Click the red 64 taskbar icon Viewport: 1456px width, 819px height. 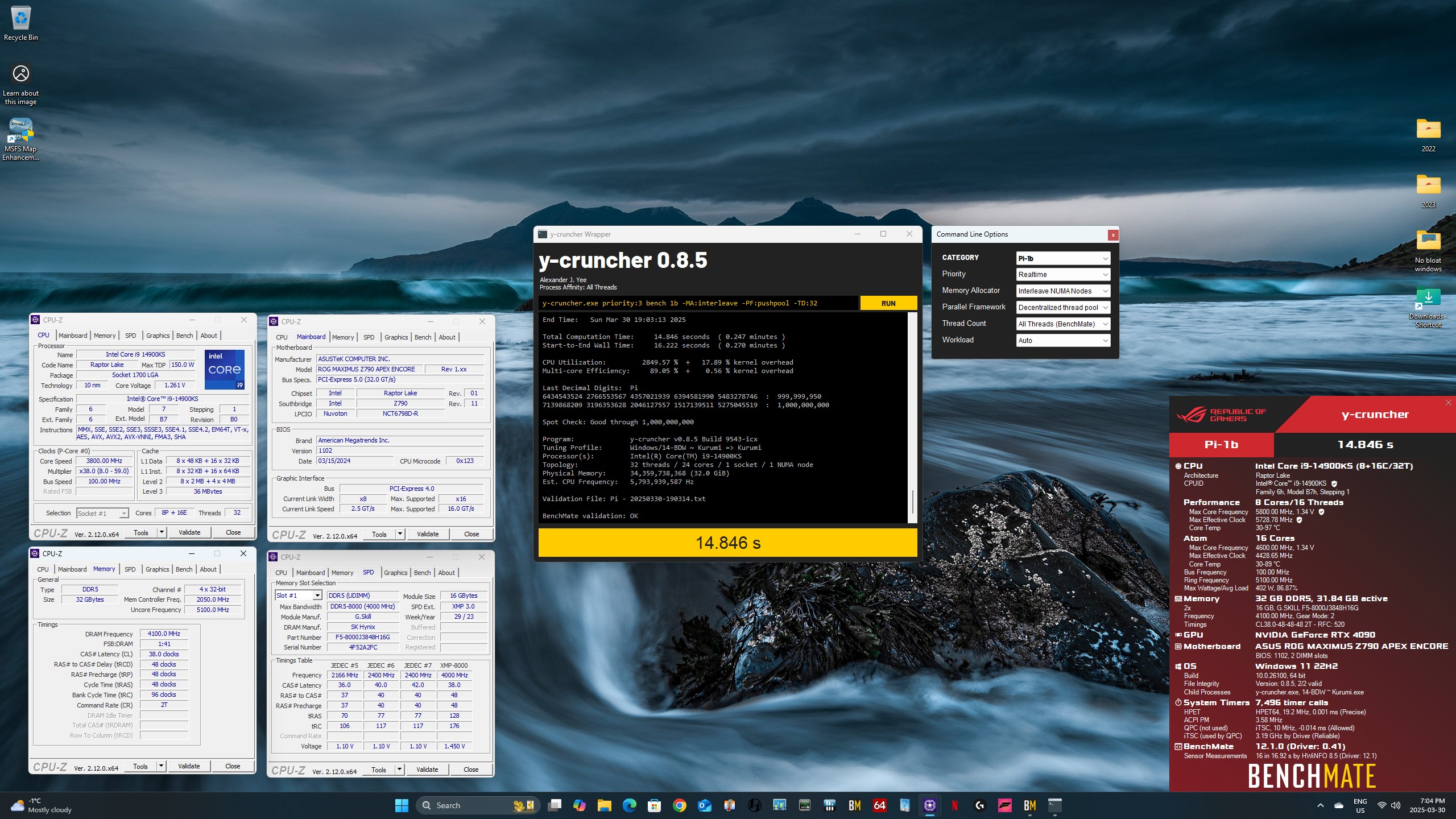point(880,805)
